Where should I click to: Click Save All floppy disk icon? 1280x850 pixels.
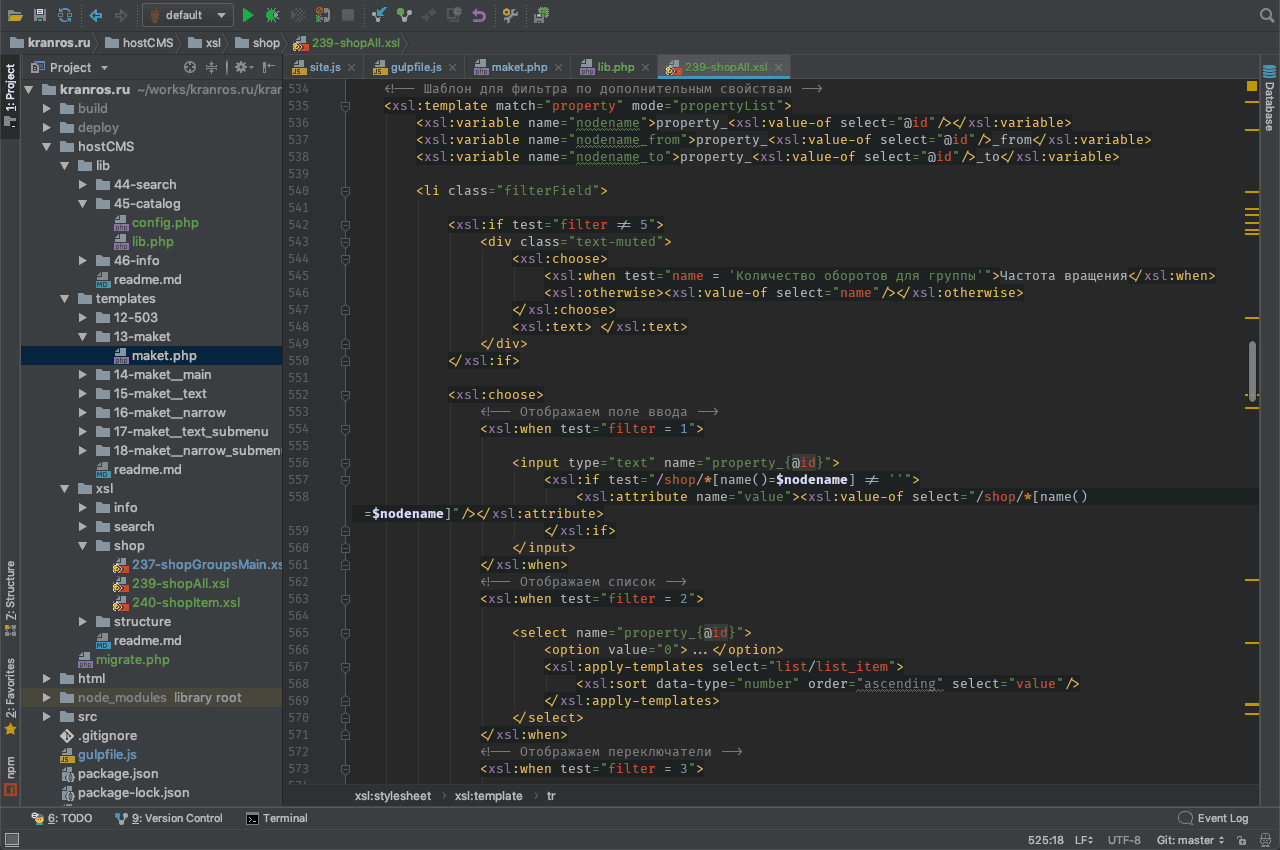(x=40, y=15)
